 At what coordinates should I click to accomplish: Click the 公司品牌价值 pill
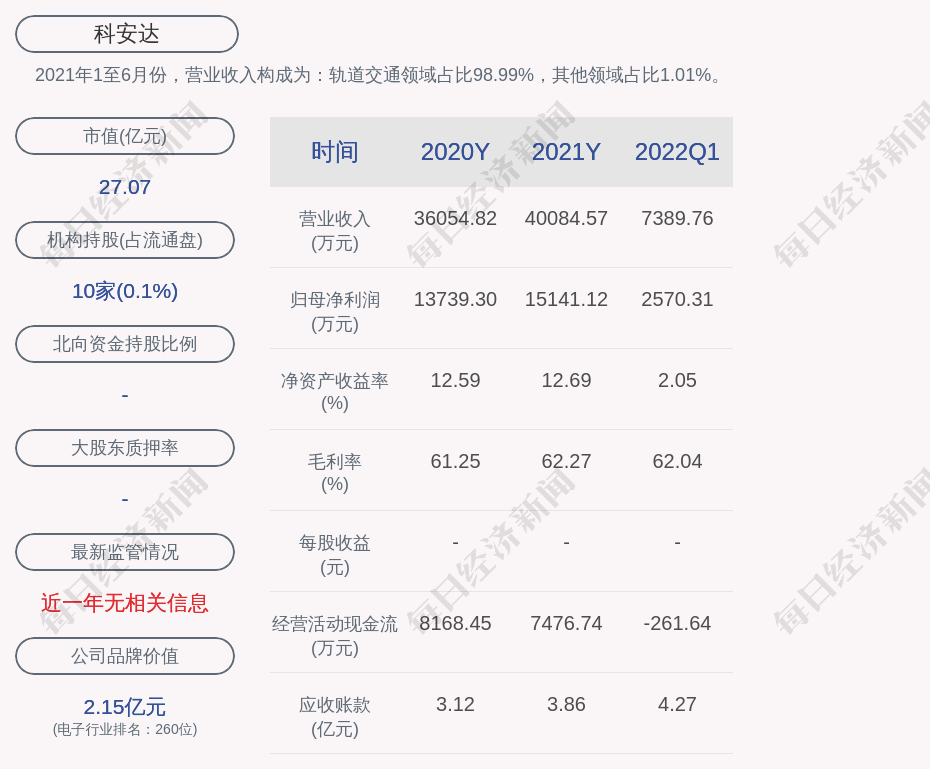[125, 656]
